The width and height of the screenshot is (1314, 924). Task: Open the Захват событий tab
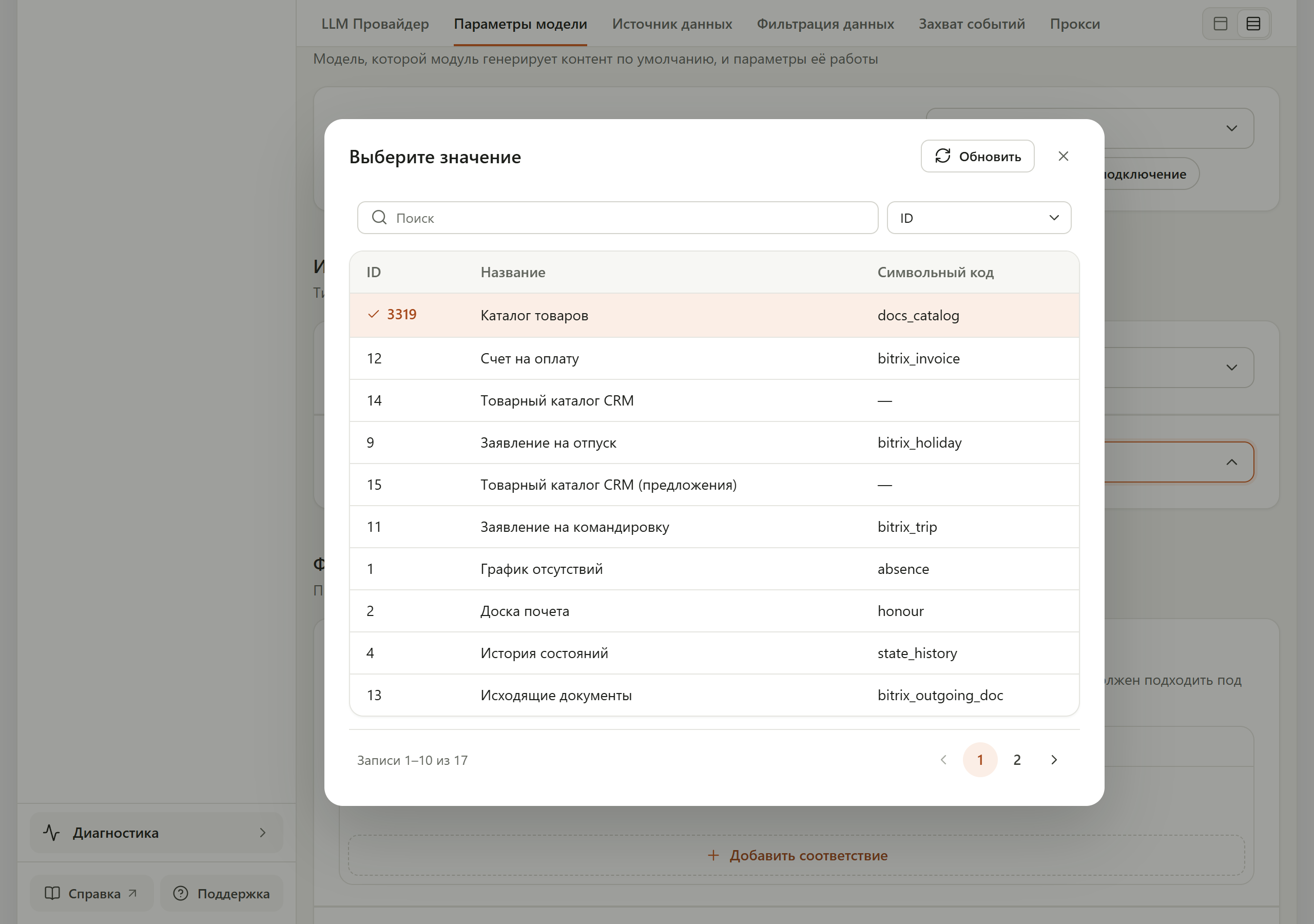(x=972, y=24)
